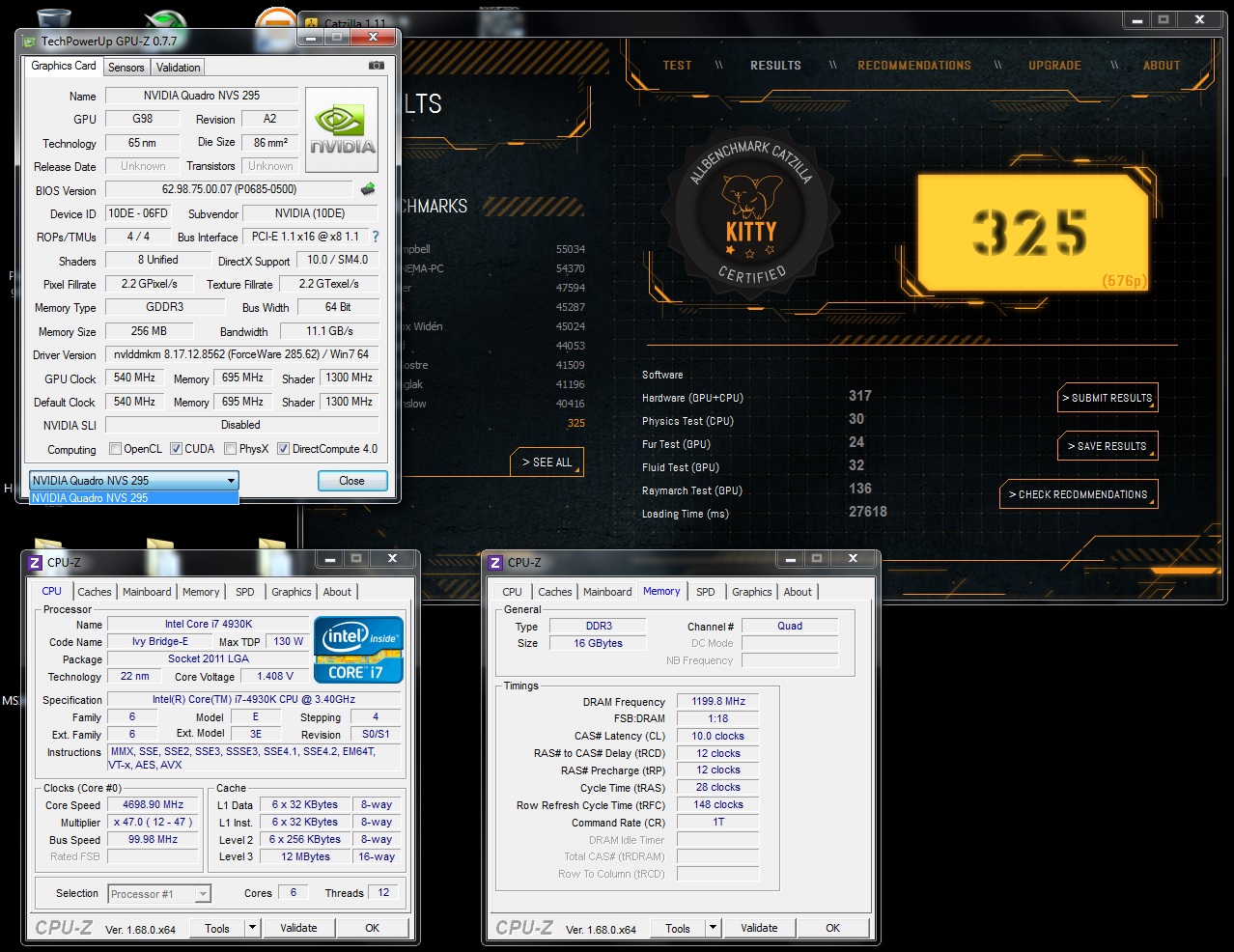Click the Loading Time value 27618
This screenshot has width=1234, height=952.
tap(868, 513)
